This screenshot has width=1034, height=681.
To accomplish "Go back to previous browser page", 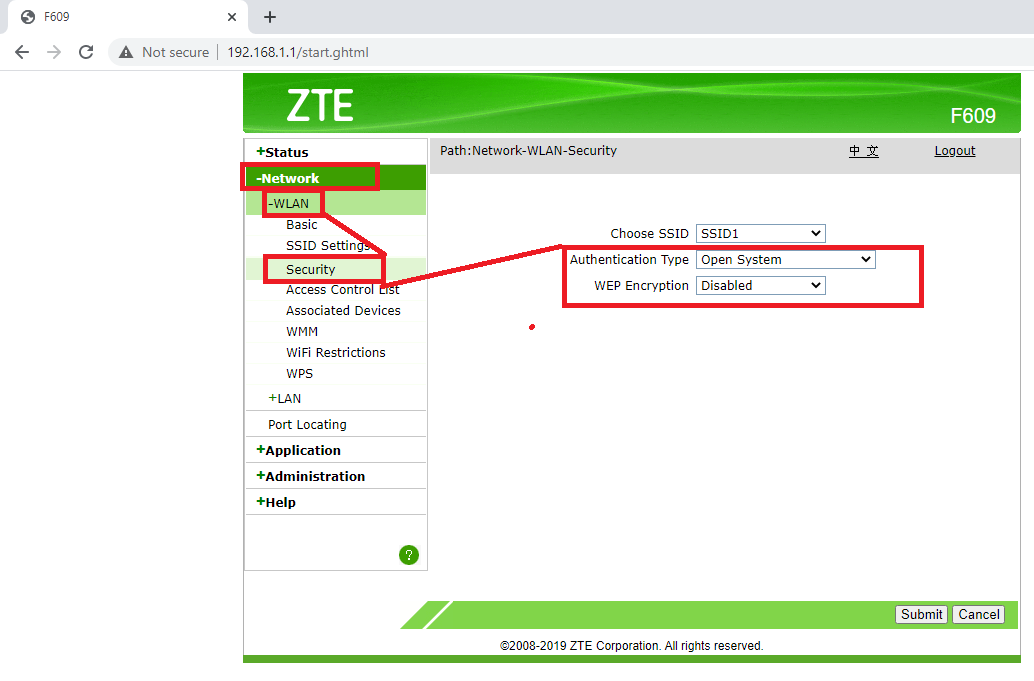I will coord(22,52).
